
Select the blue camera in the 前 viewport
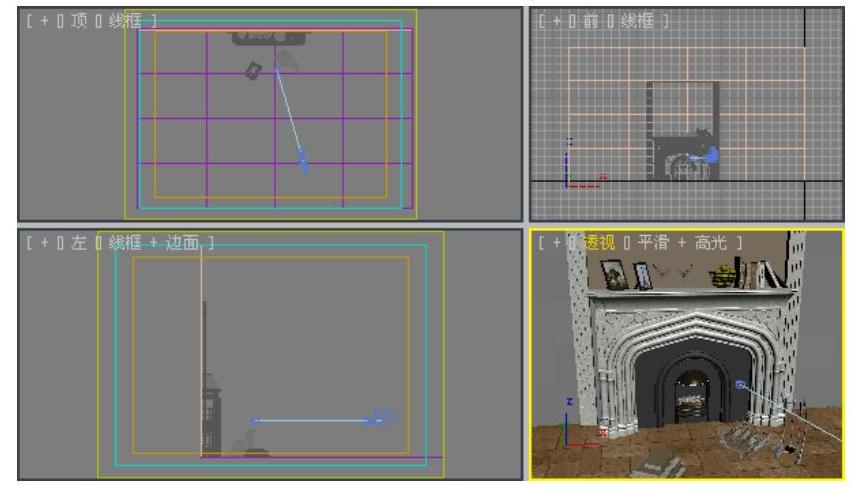point(710,156)
